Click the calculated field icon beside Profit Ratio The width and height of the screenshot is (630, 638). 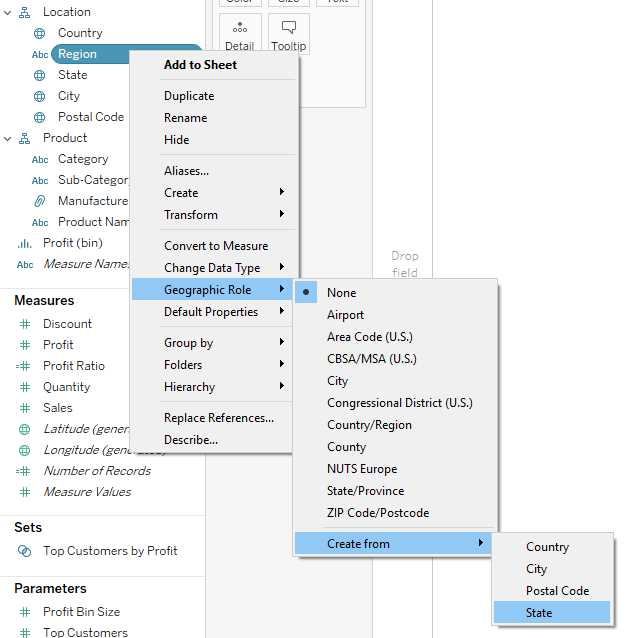pos(23,366)
